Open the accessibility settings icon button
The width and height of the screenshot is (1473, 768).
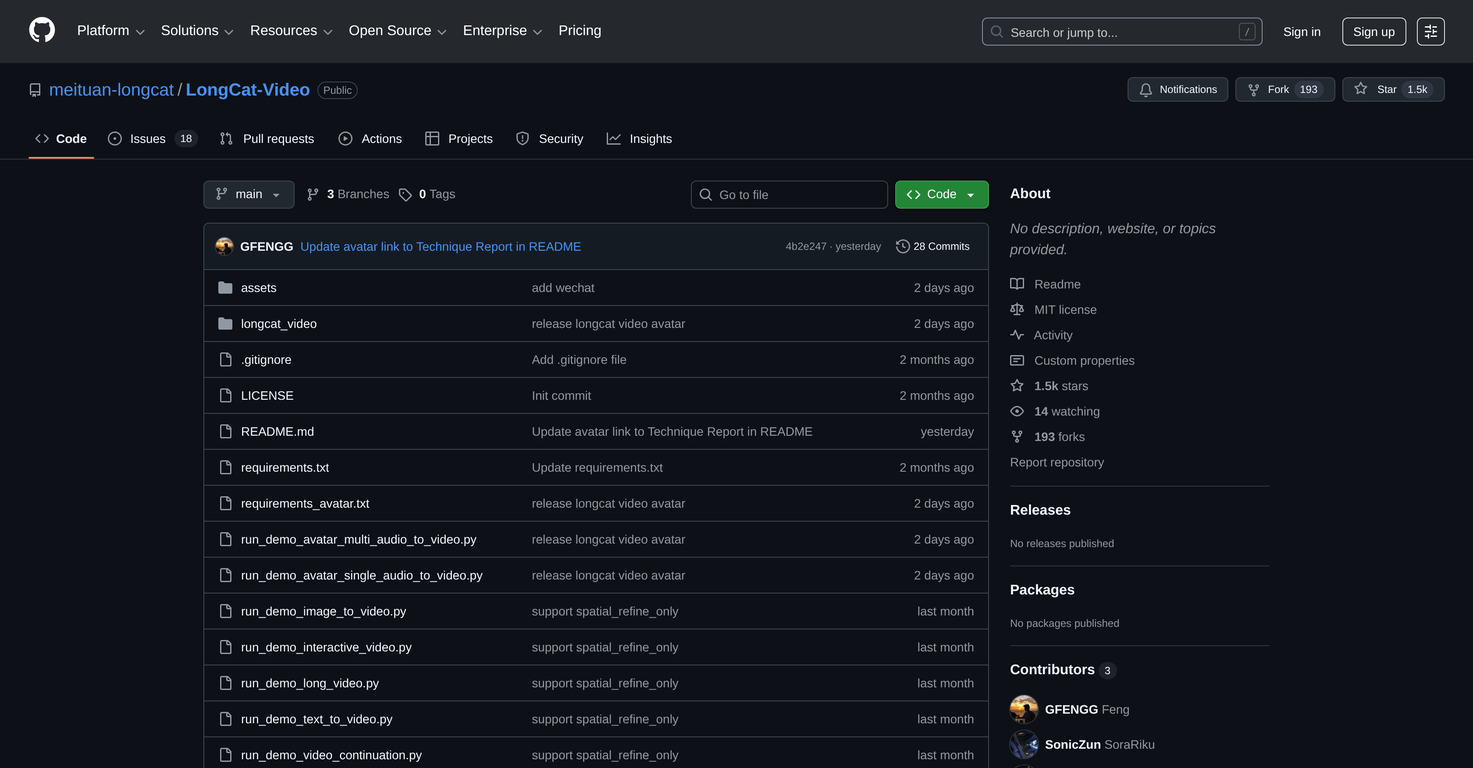(x=1430, y=32)
